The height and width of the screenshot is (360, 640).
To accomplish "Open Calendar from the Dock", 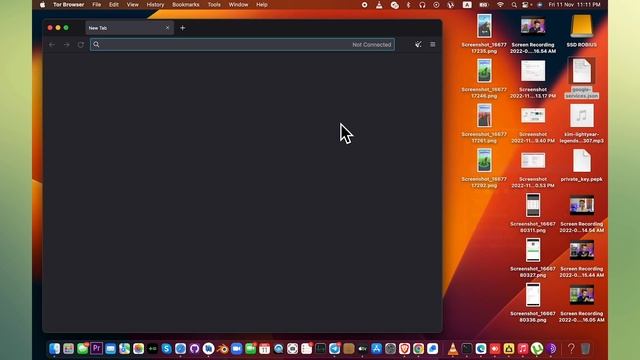I will click(x=264, y=348).
